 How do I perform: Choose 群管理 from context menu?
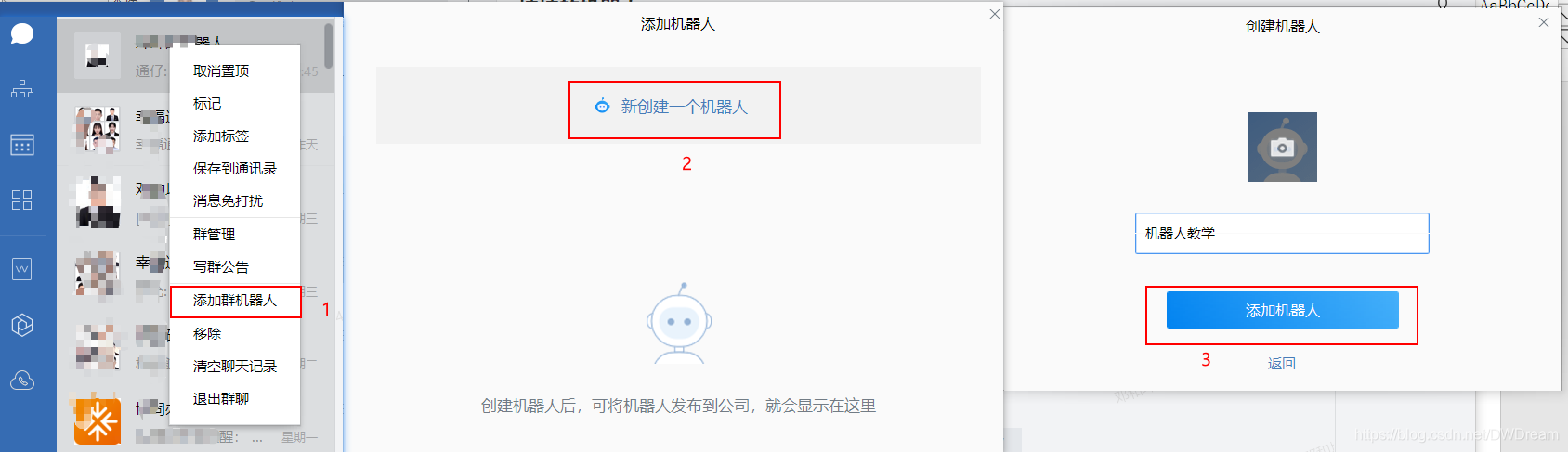tap(214, 235)
